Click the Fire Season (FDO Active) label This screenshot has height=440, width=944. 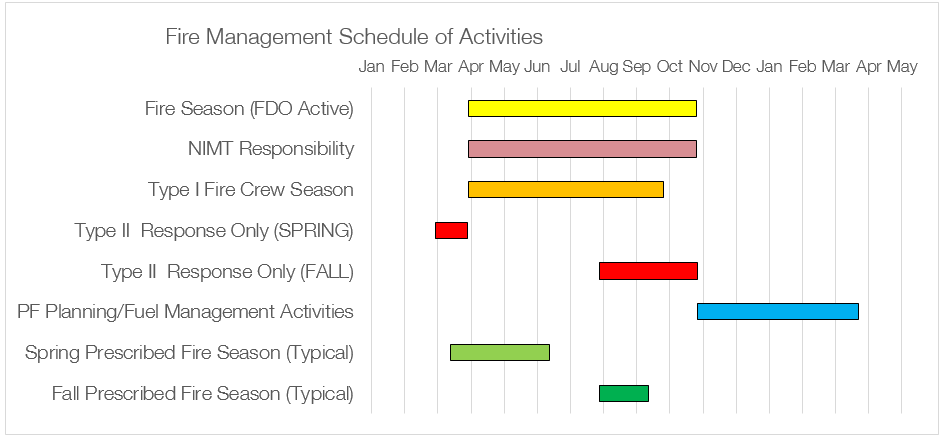point(249,108)
